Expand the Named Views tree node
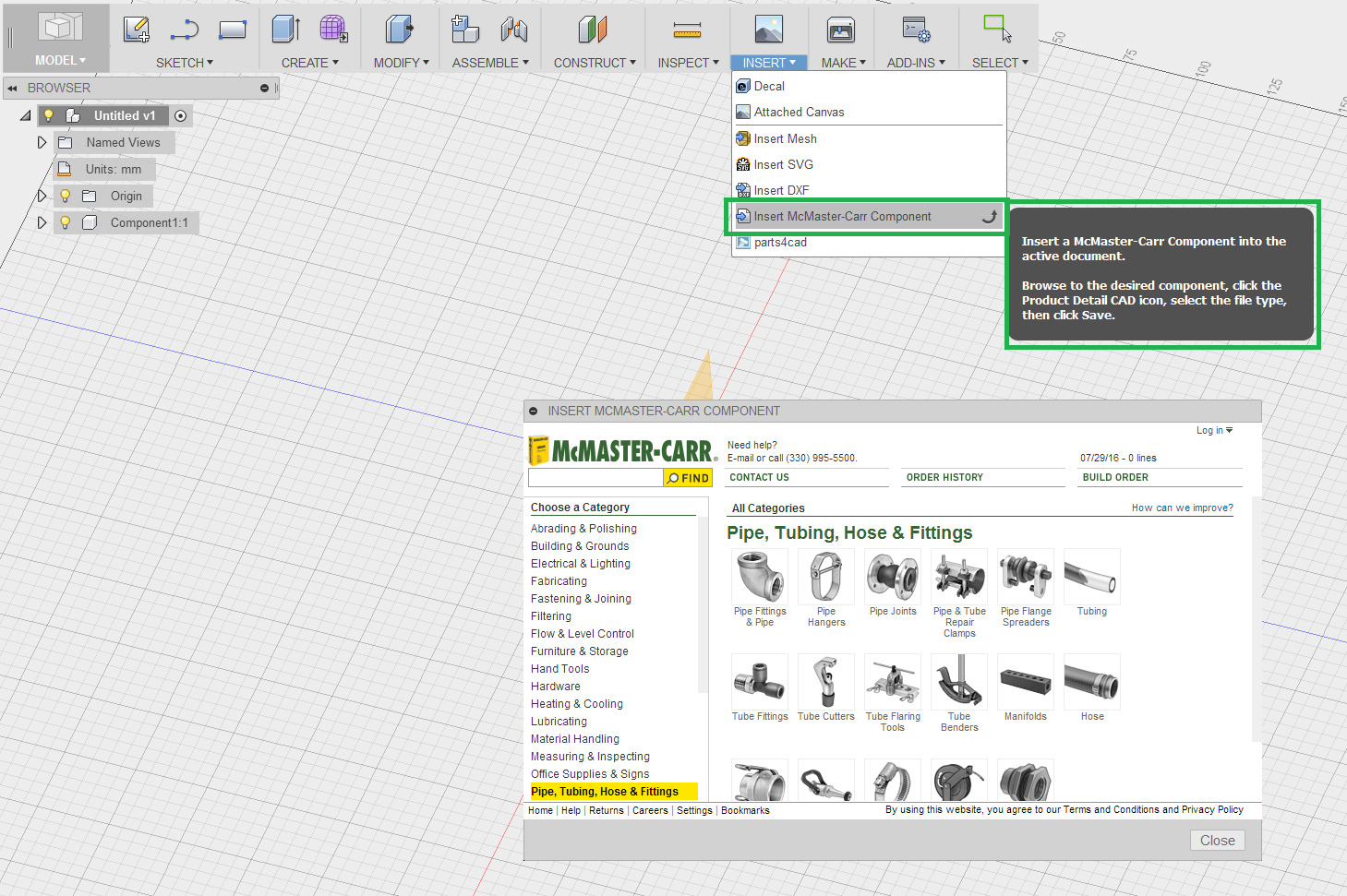 pos(42,142)
